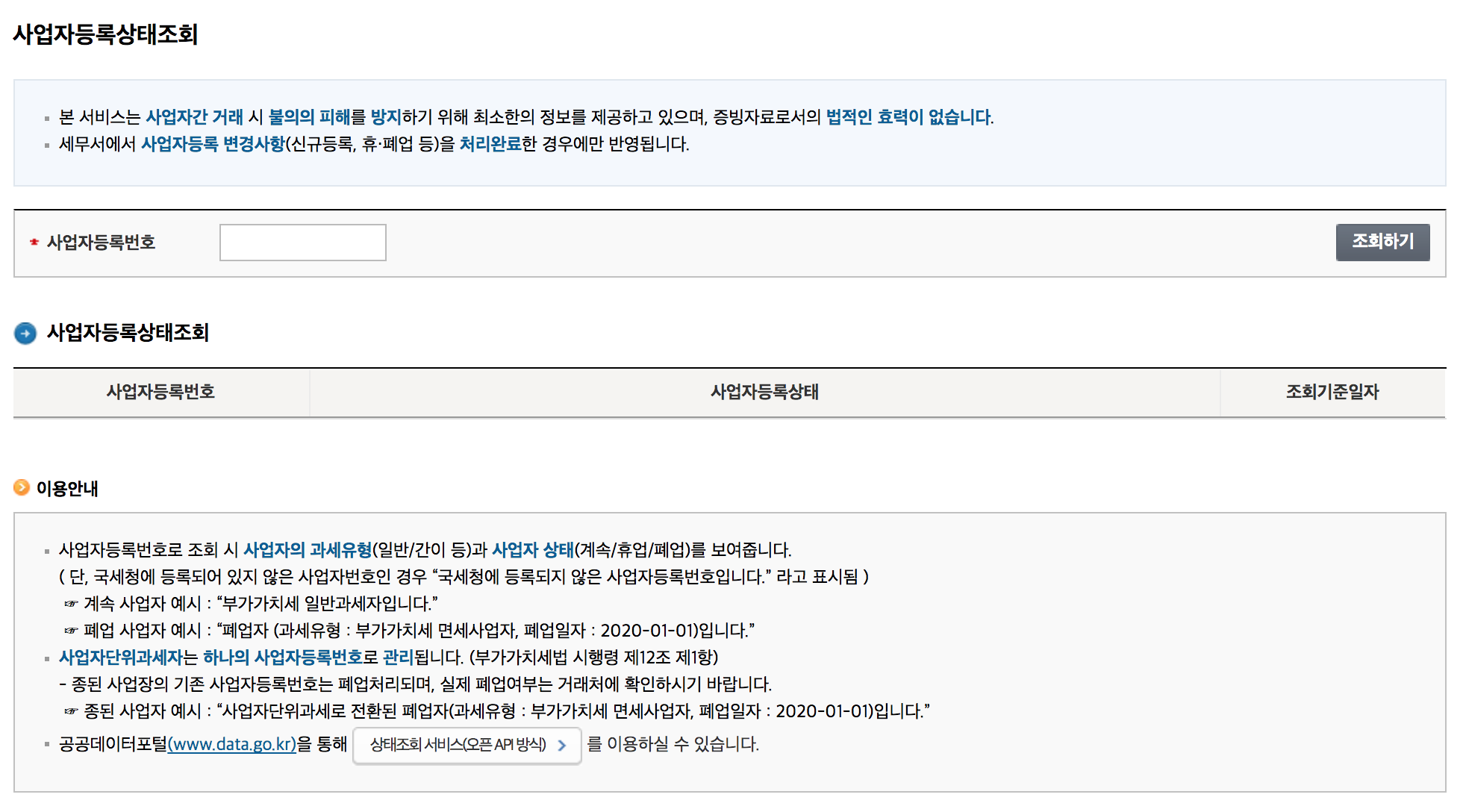Click the 사업자등록번호 field label
The image size is (1463, 812).
(101, 243)
